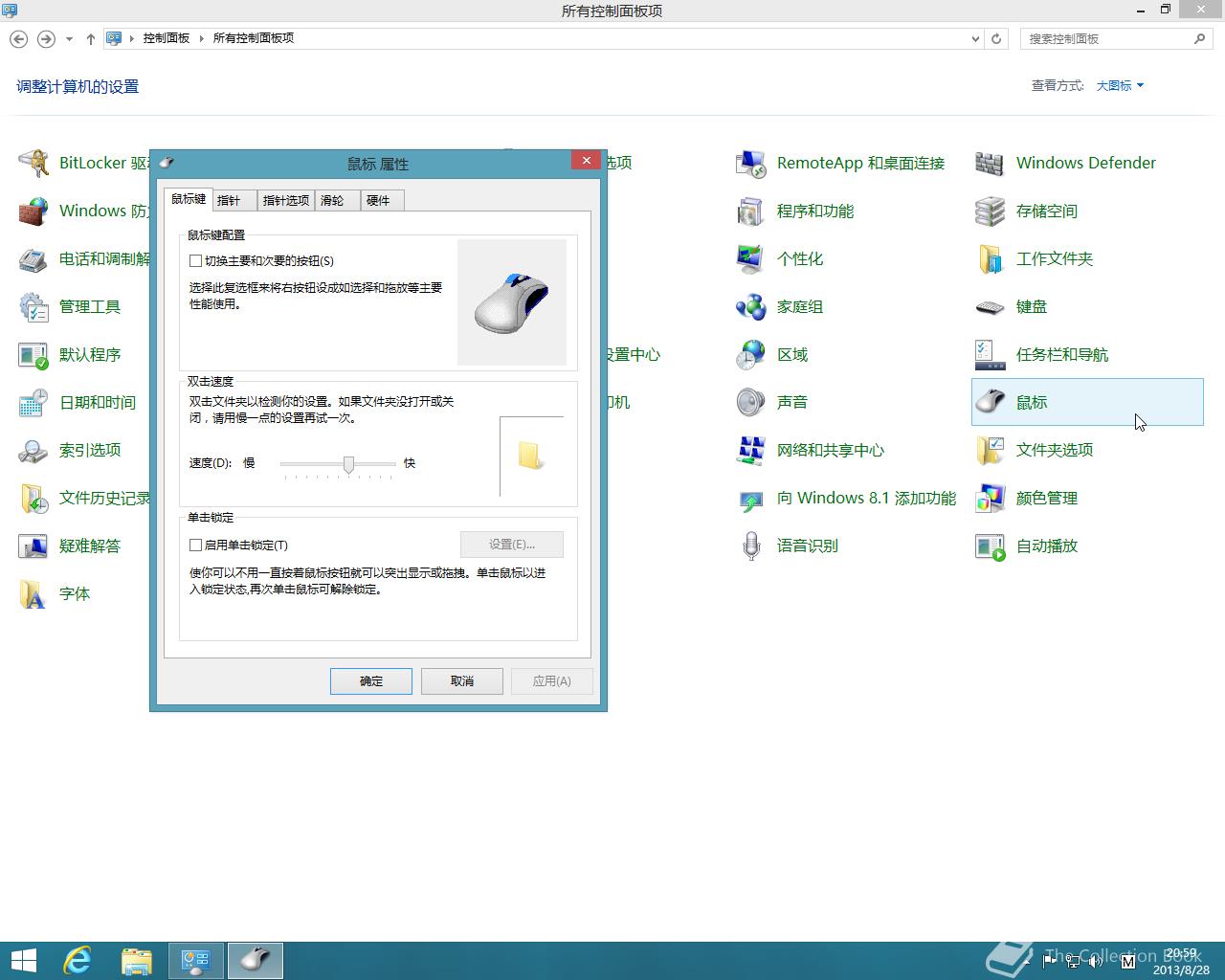Open BitLocker drive encryption icon

pyautogui.click(x=33, y=163)
